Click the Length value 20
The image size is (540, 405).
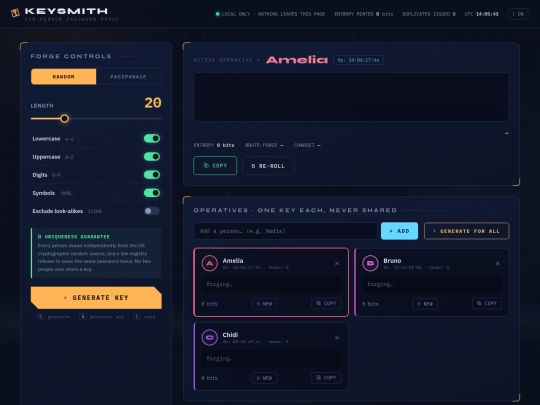coord(153,103)
